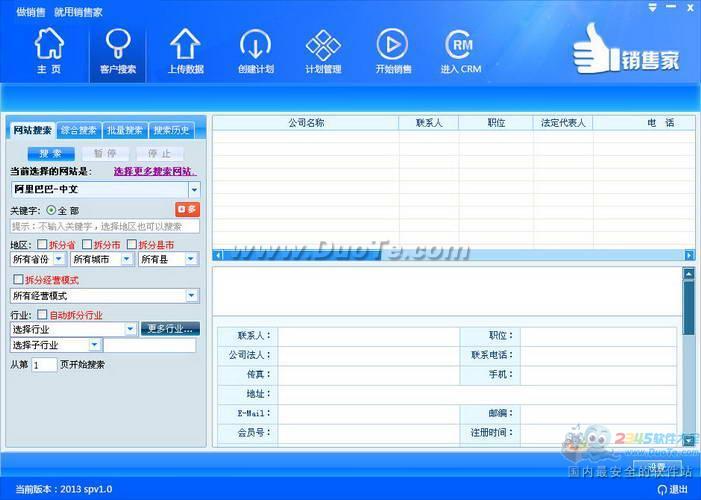Click the 退出 exit icon at the bottom
Screen dimensions: 701x500
(x=672, y=489)
